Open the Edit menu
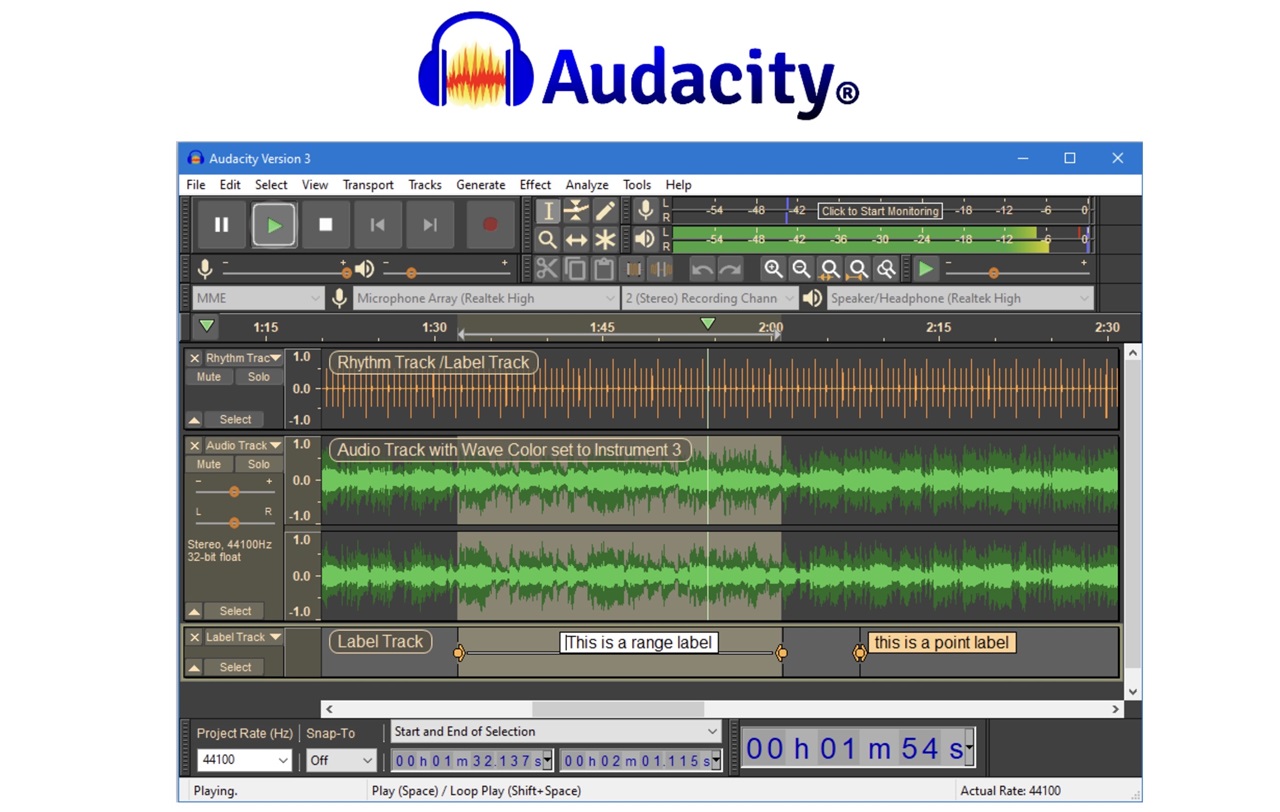Screen dimensions: 1280x812 pos(230,185)
